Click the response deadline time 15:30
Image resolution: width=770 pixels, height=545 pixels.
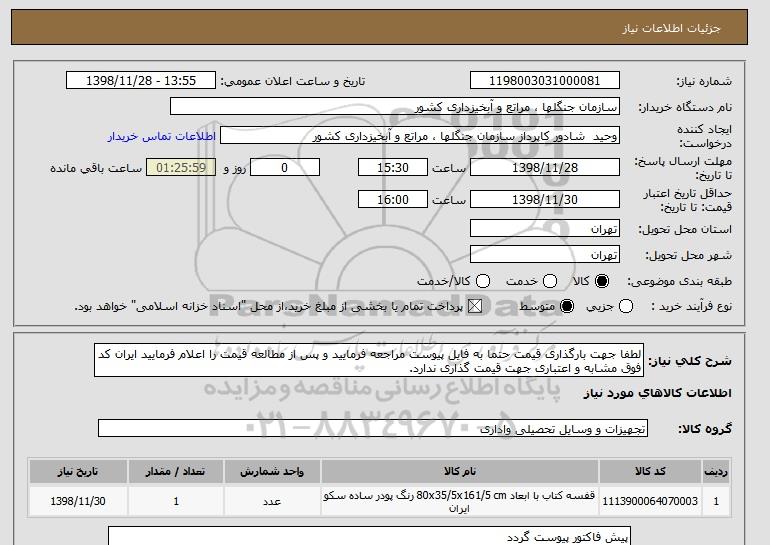(x=393, y=167)
